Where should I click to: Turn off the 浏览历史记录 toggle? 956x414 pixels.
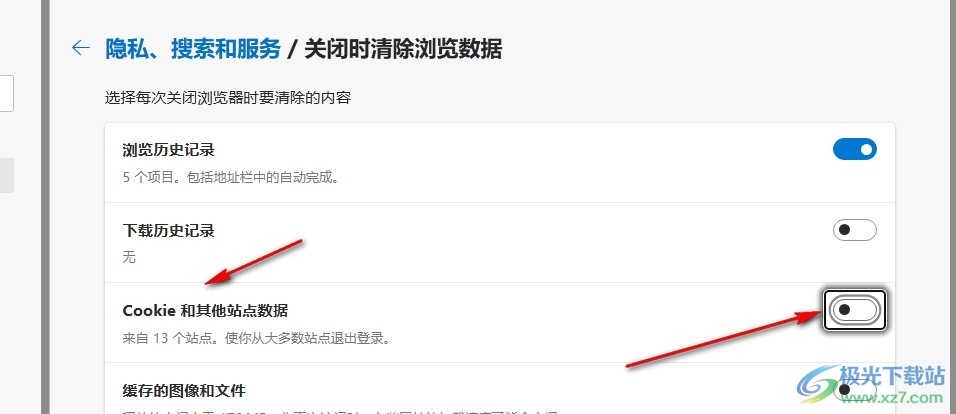coord(854,149)
